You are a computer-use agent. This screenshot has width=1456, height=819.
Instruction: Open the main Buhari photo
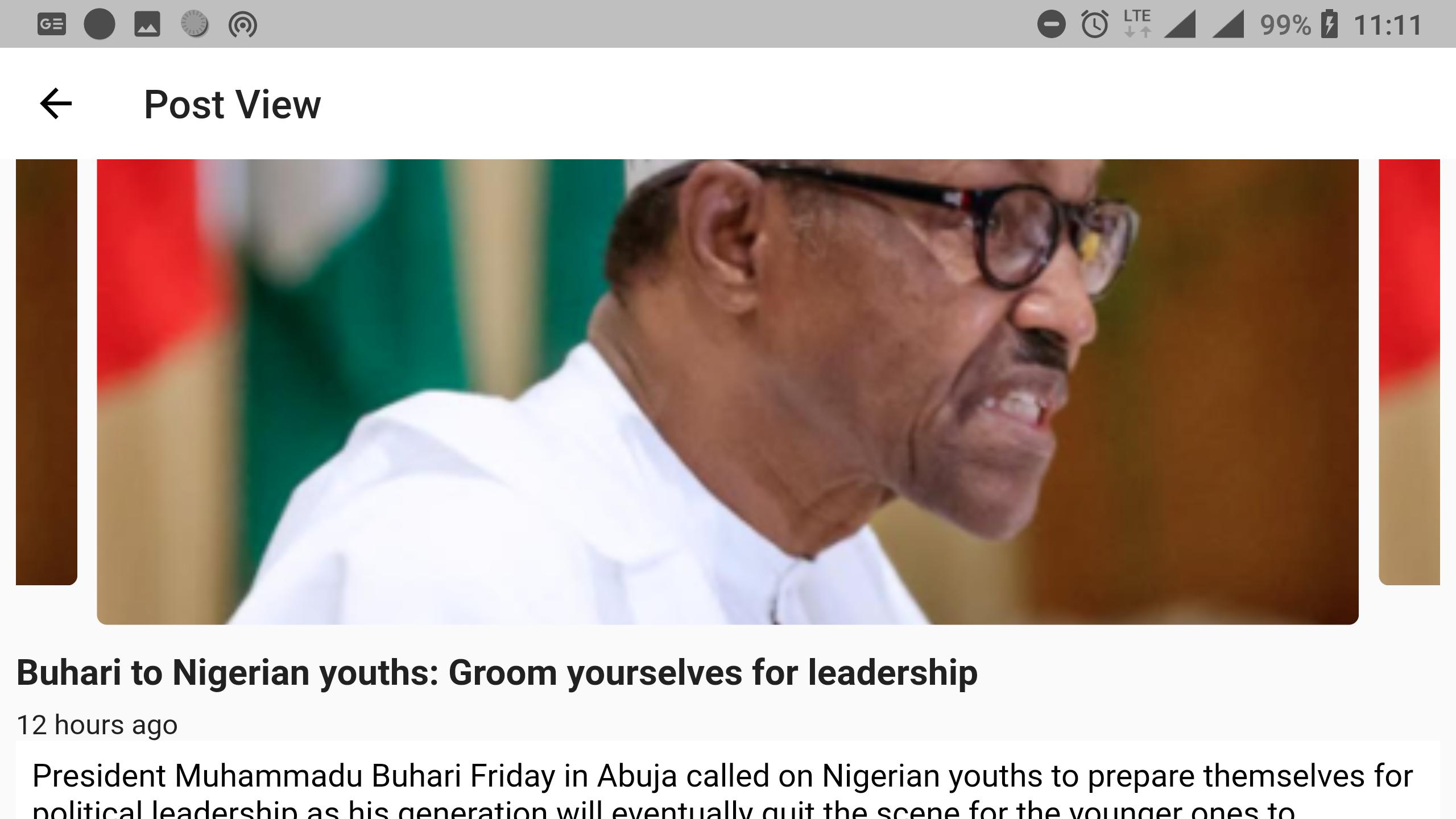click(727, 392)
